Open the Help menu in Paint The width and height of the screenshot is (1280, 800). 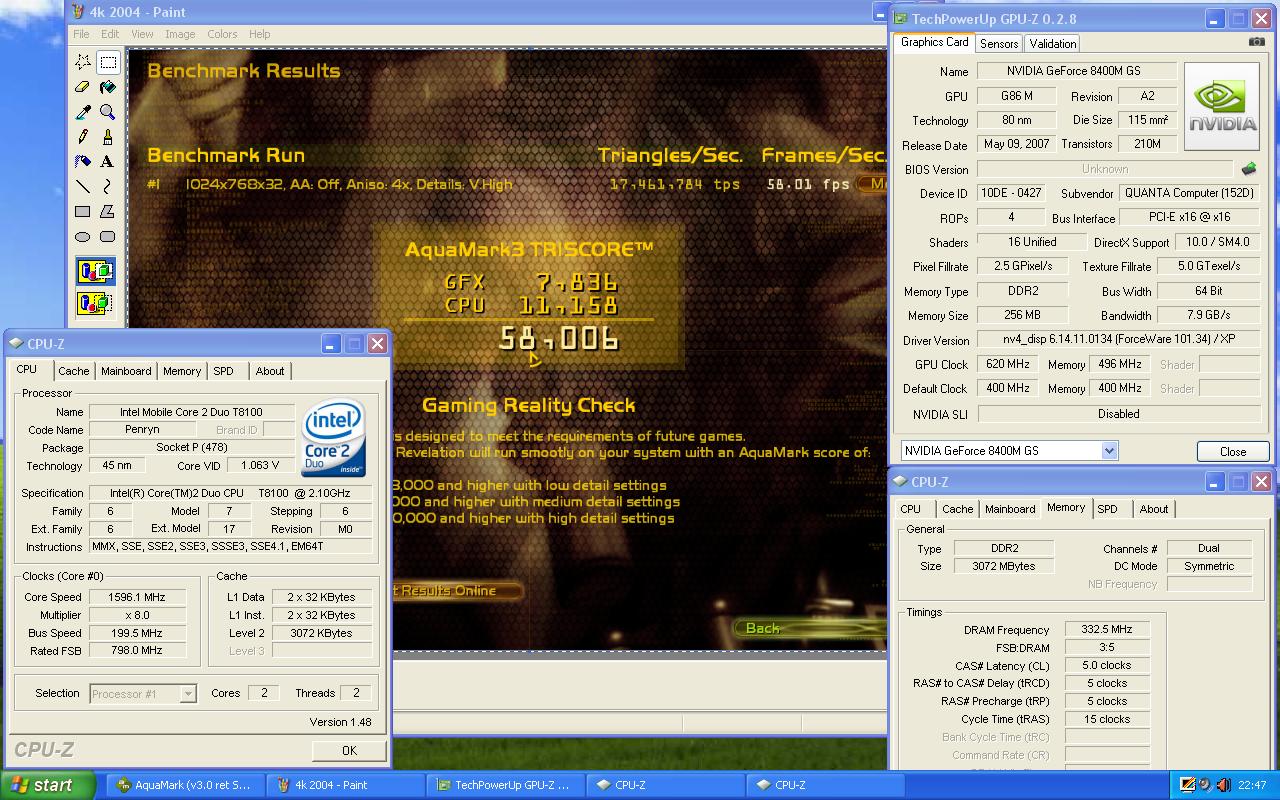tap(259, 34)
